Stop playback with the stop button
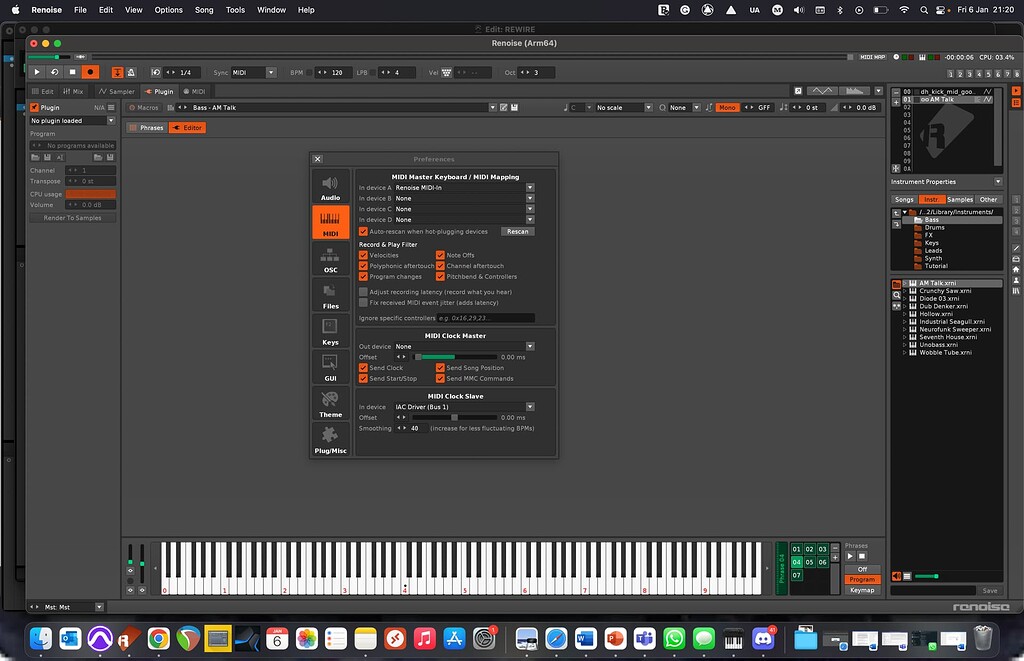 point(72,73)
